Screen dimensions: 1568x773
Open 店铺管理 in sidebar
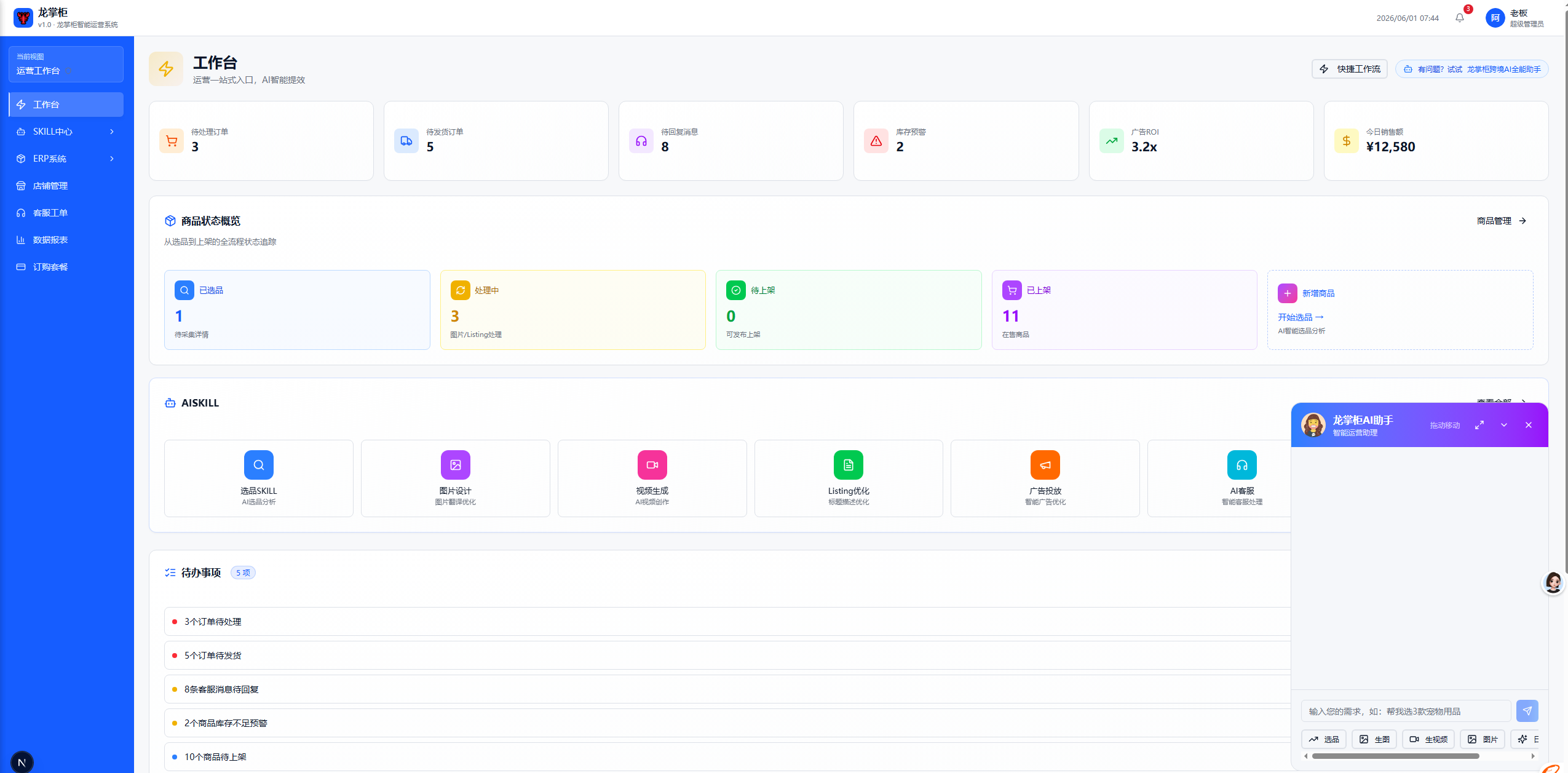(66, 186)
